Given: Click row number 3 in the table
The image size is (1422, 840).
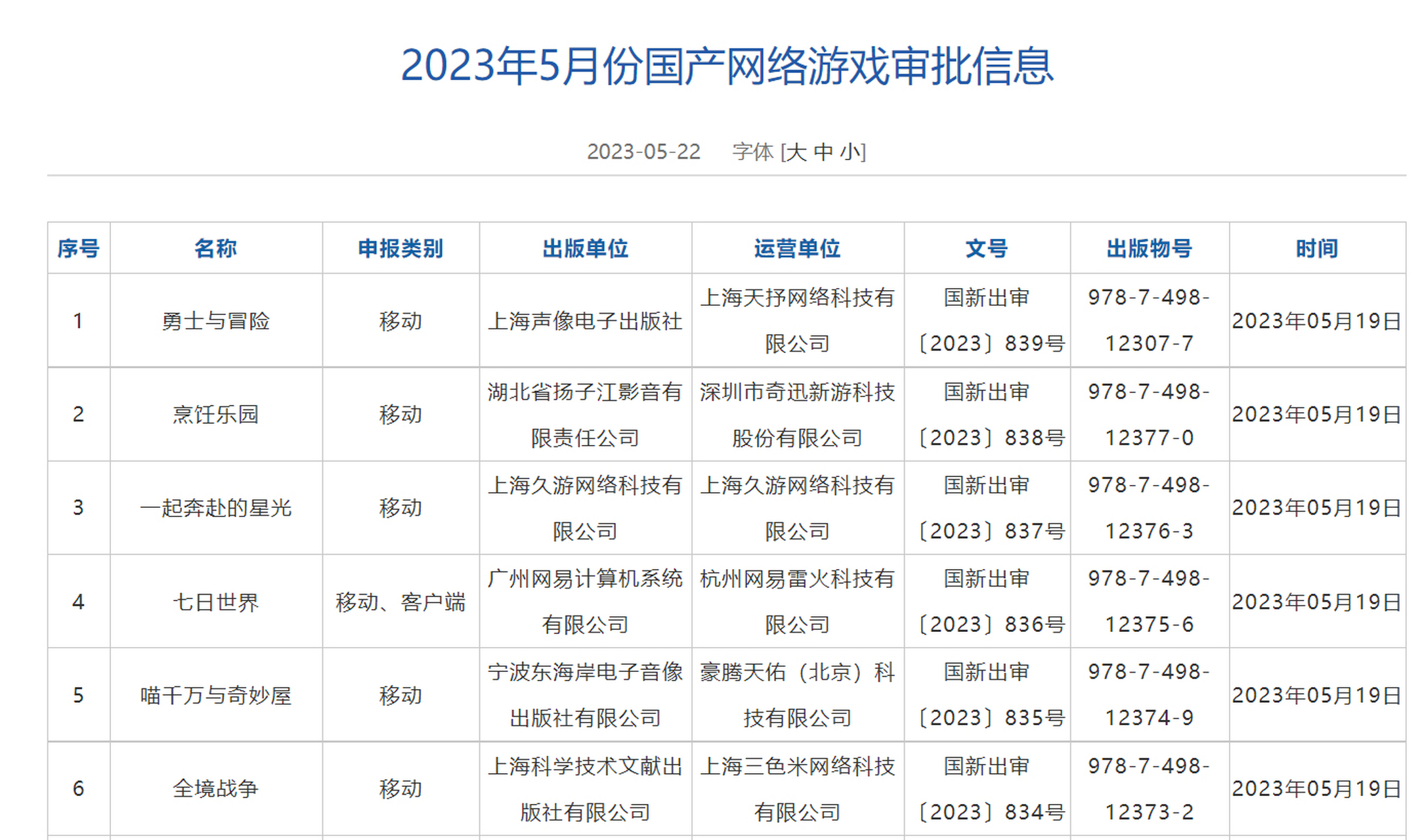Looking at the screenshot, I should click(x=78, y=508).
